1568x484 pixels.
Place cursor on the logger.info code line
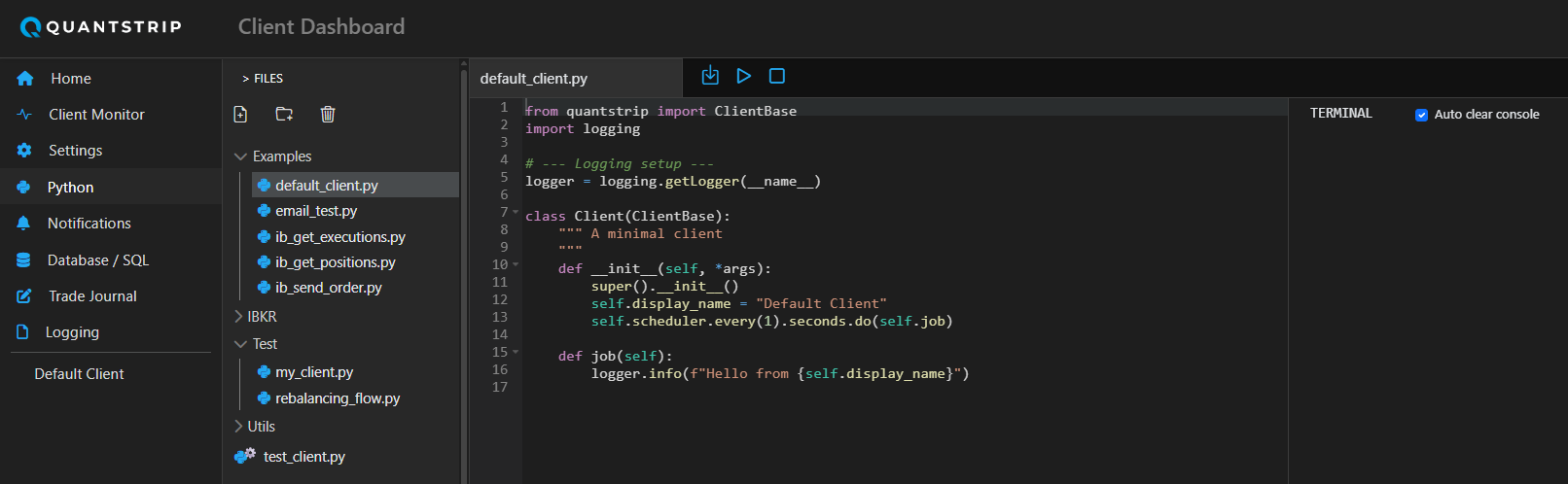coord(780,373)
